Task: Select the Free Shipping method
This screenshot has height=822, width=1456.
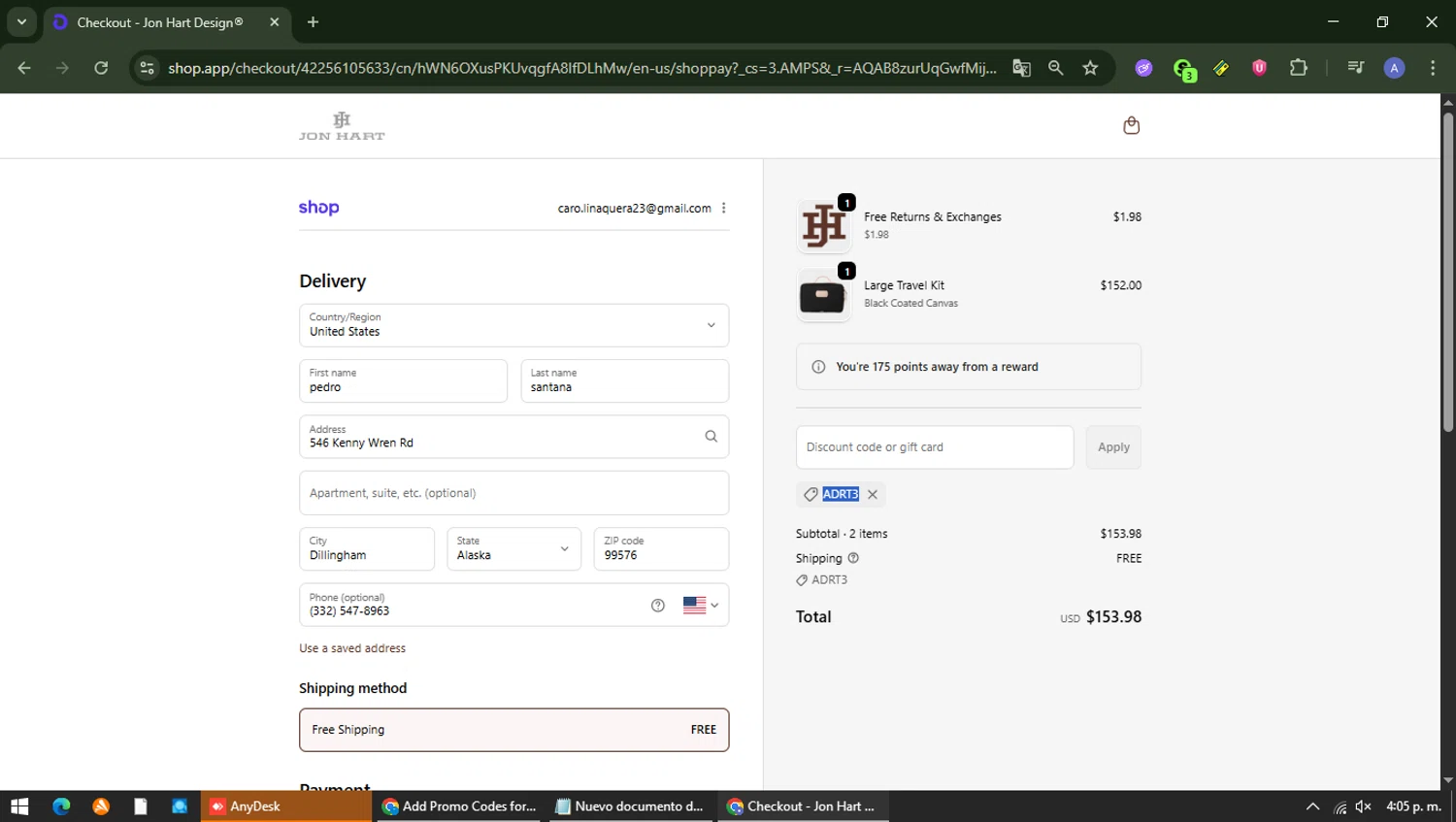Action: [x=513, y=730]
